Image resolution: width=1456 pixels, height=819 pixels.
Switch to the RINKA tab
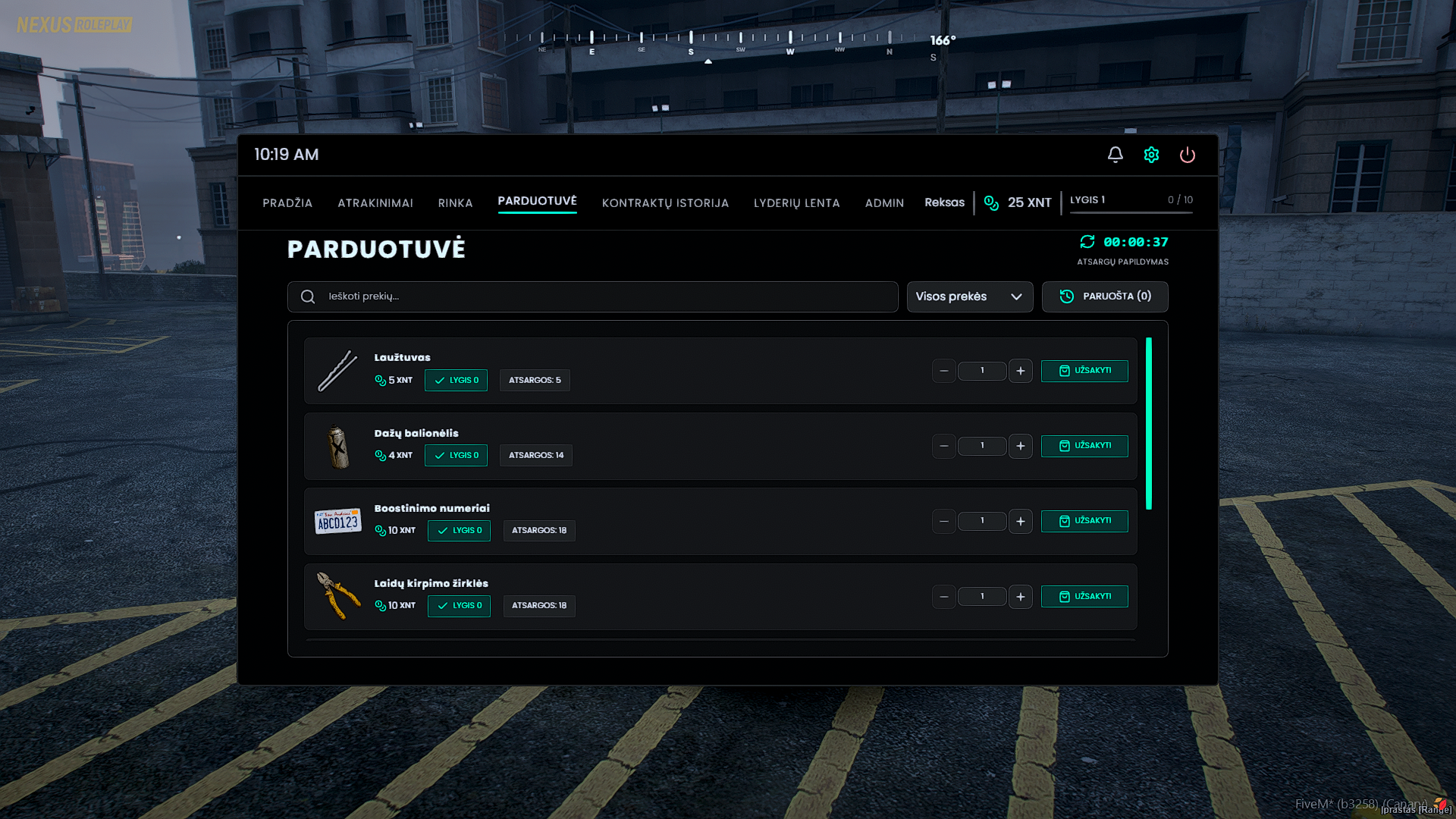coord(455,203)
